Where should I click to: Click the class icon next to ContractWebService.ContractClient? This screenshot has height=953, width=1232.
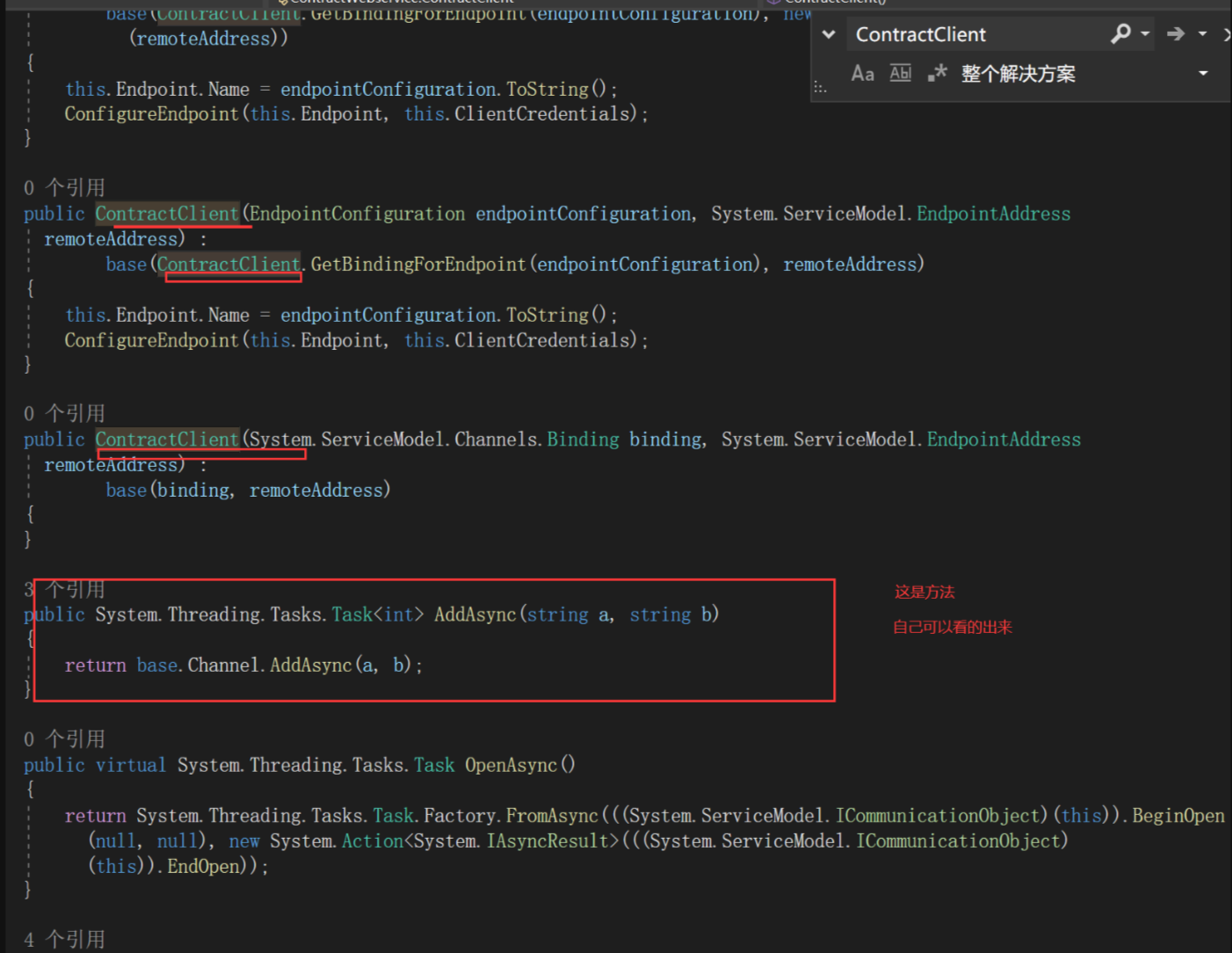283,2
